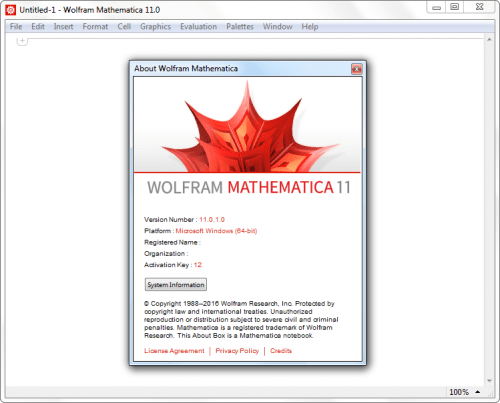
Task: Click the red Mathematica spikey logo image
Action: [247, 126]
